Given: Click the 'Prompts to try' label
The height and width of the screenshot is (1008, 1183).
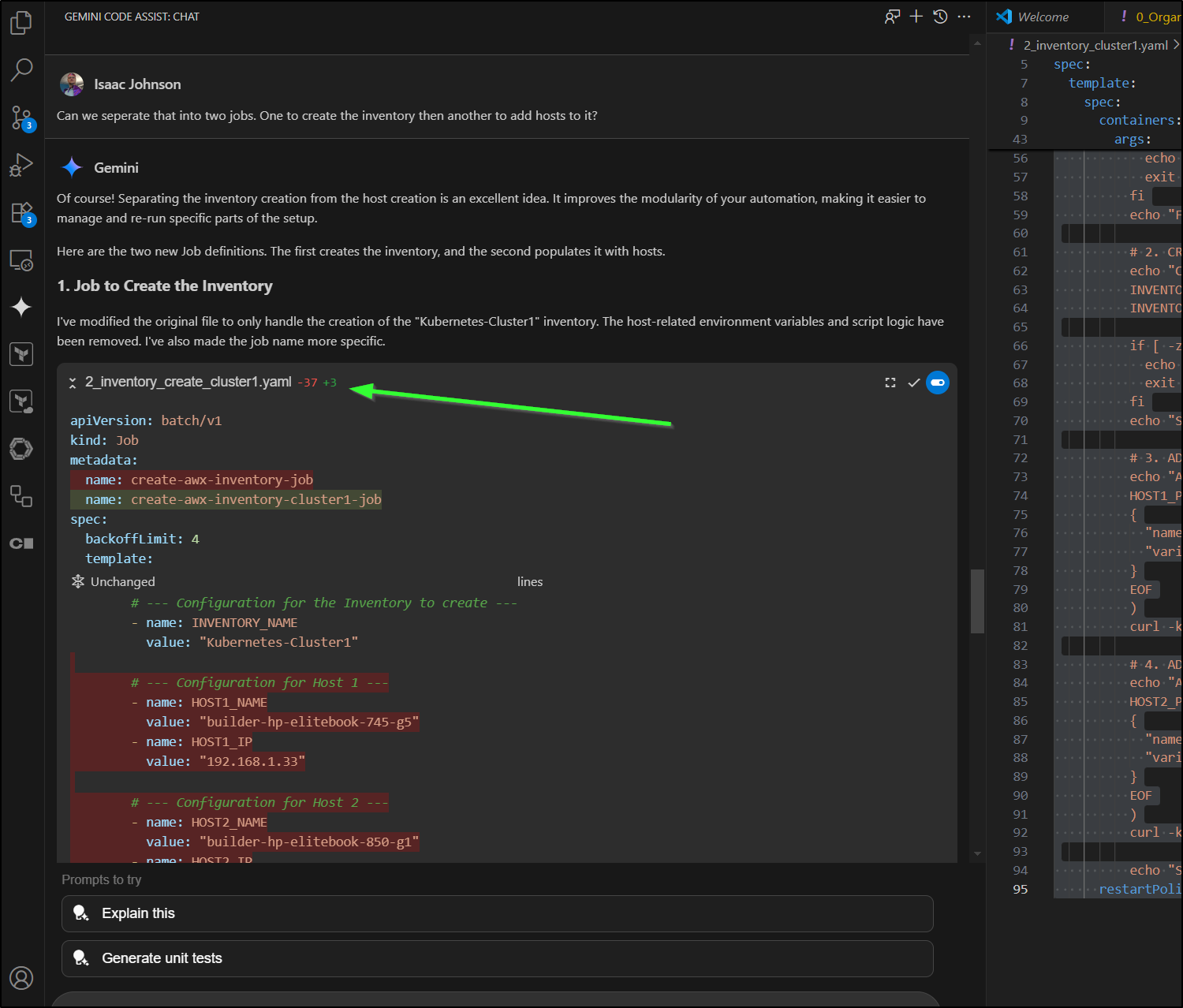Looking at the screenshot, I should tap(102, 879).
